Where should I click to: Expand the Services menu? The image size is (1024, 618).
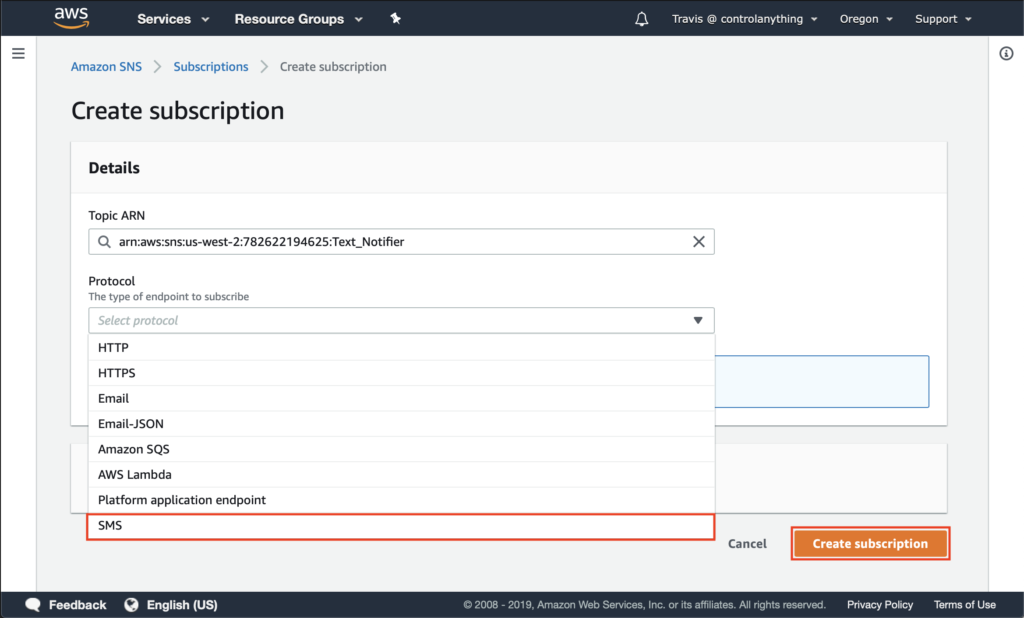pyautogui.click(x=173, y=19)
